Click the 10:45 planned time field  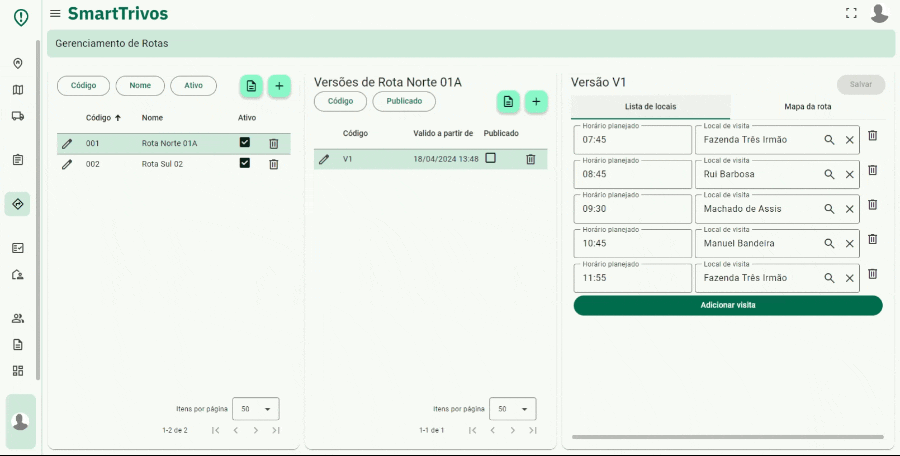(x=633, y=244)
